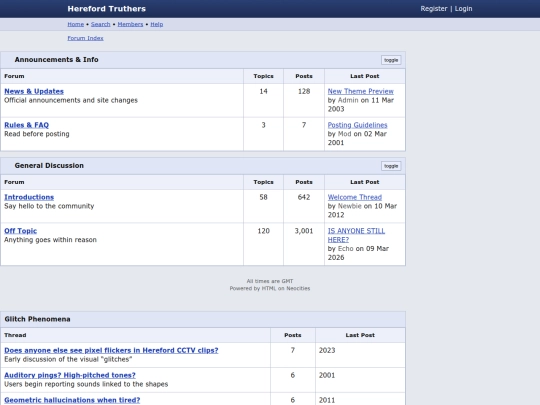Go to the Home navigation link
The width and height of the screenshot is (540, 405).
click(75, 24)
